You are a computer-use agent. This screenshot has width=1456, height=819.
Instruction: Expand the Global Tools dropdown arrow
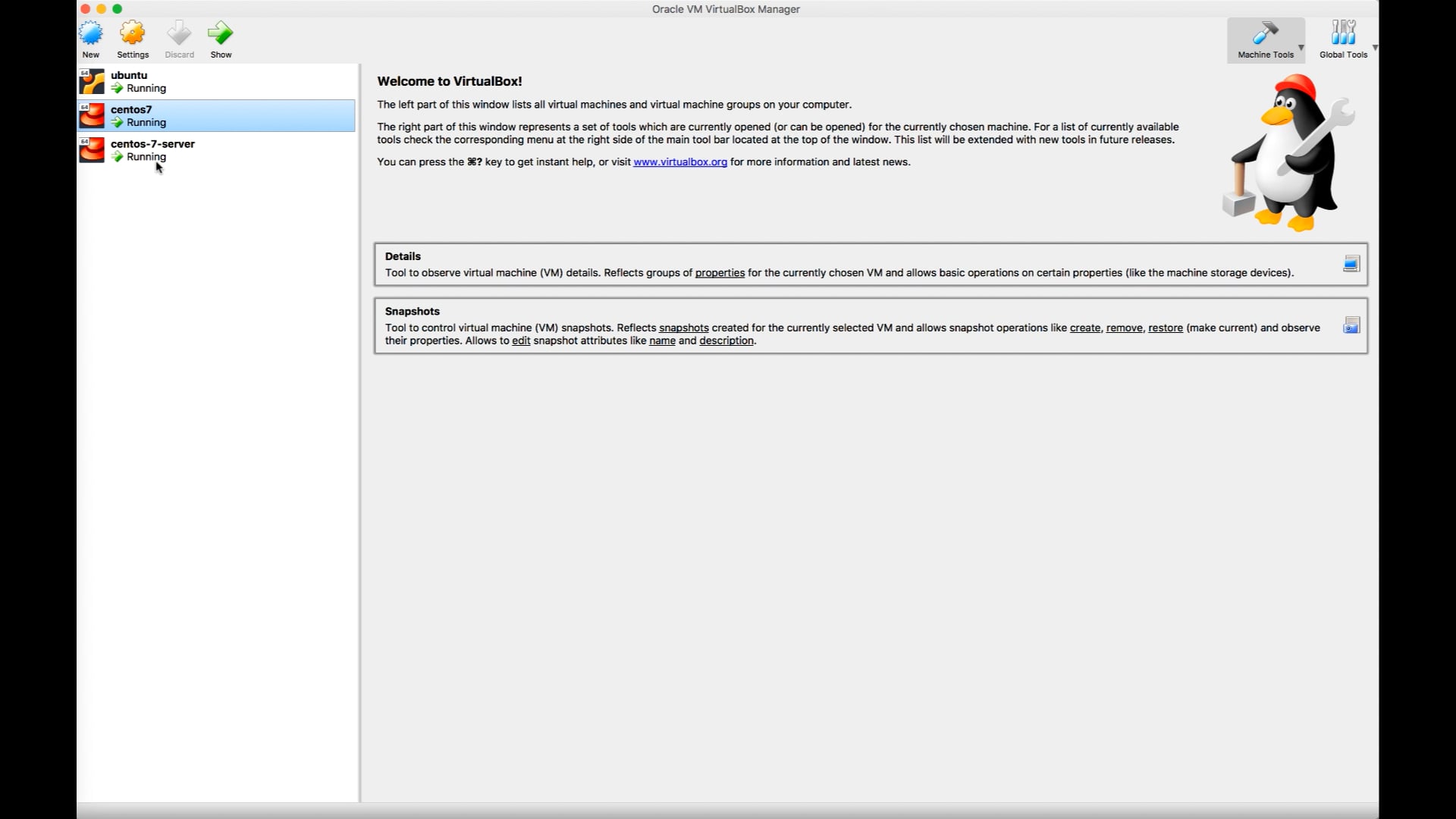click(1375, 47)
